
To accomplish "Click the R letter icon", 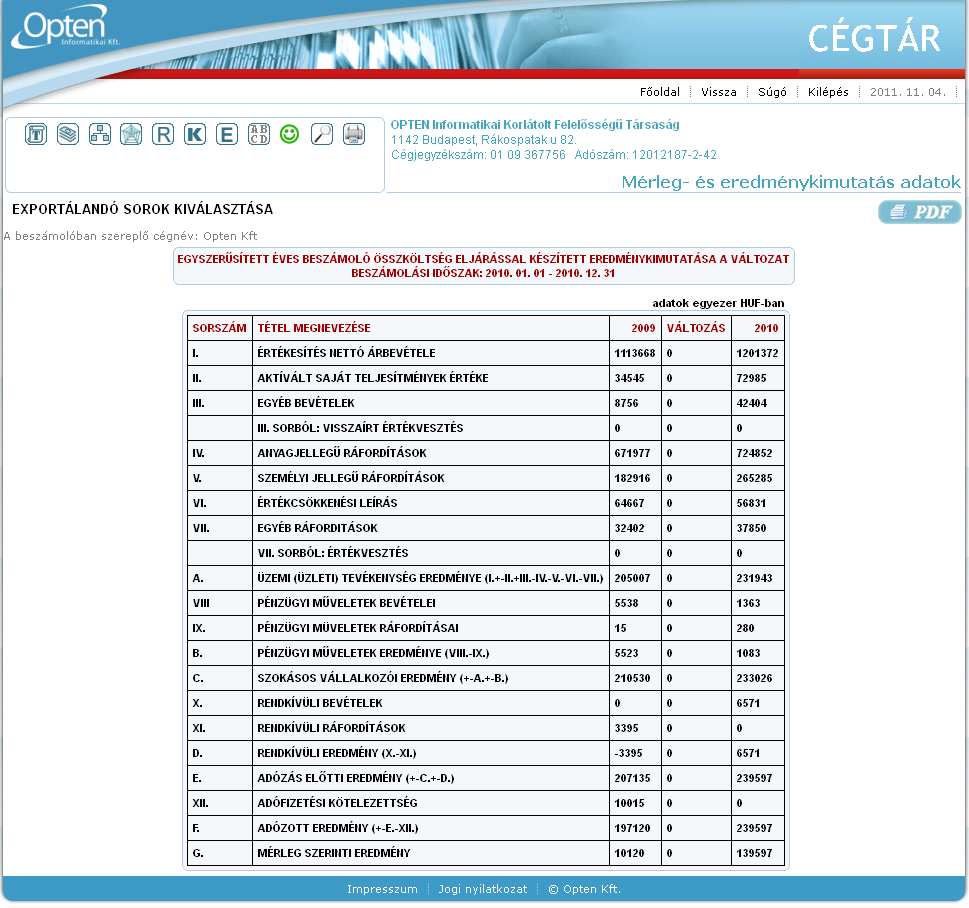I will 163,134.
